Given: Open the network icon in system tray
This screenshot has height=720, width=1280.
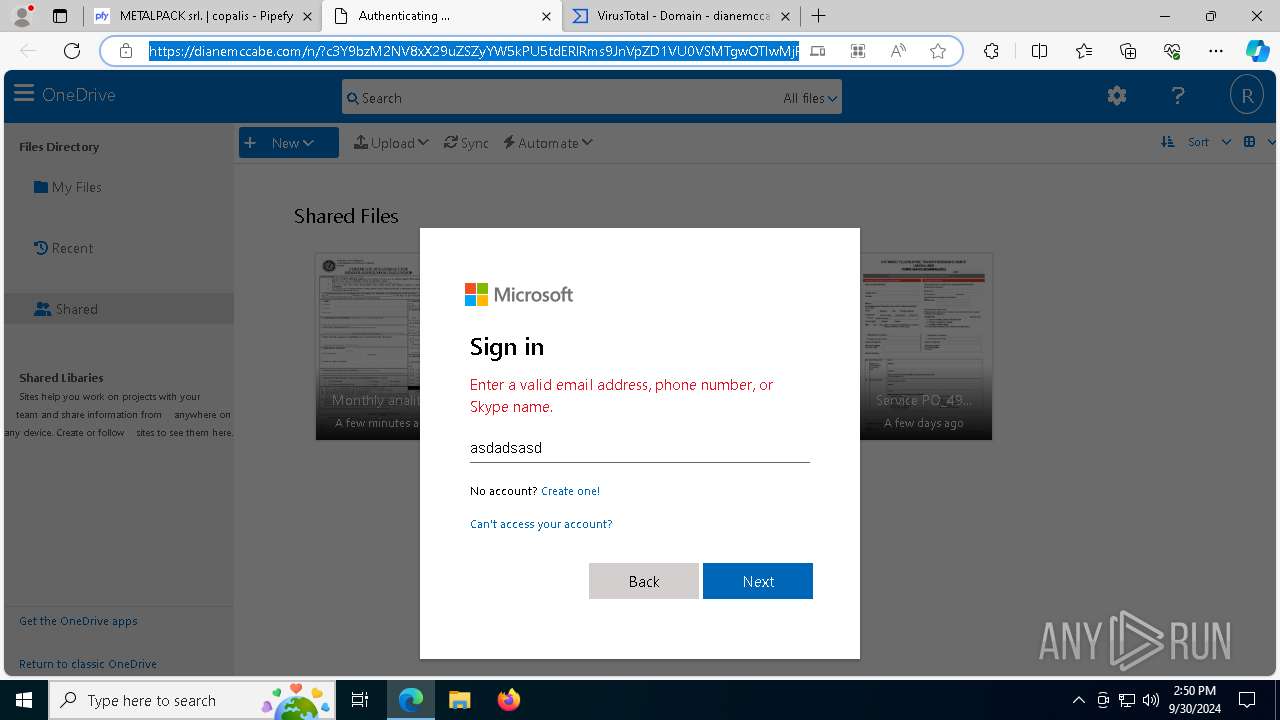Looking at the screenshot, I should click(1127, 700).
